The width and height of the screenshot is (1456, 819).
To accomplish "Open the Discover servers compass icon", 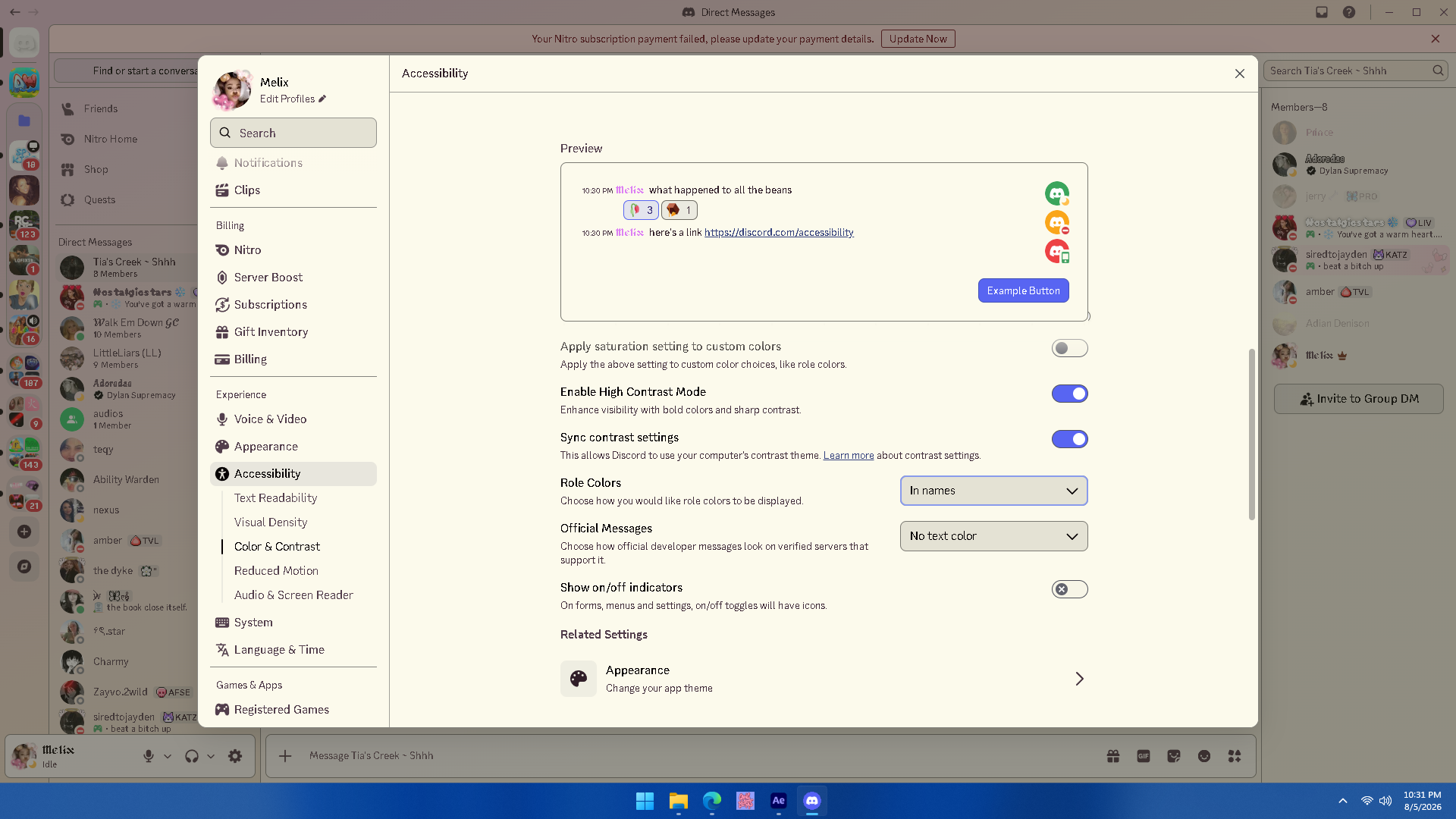I will point(24,566).
